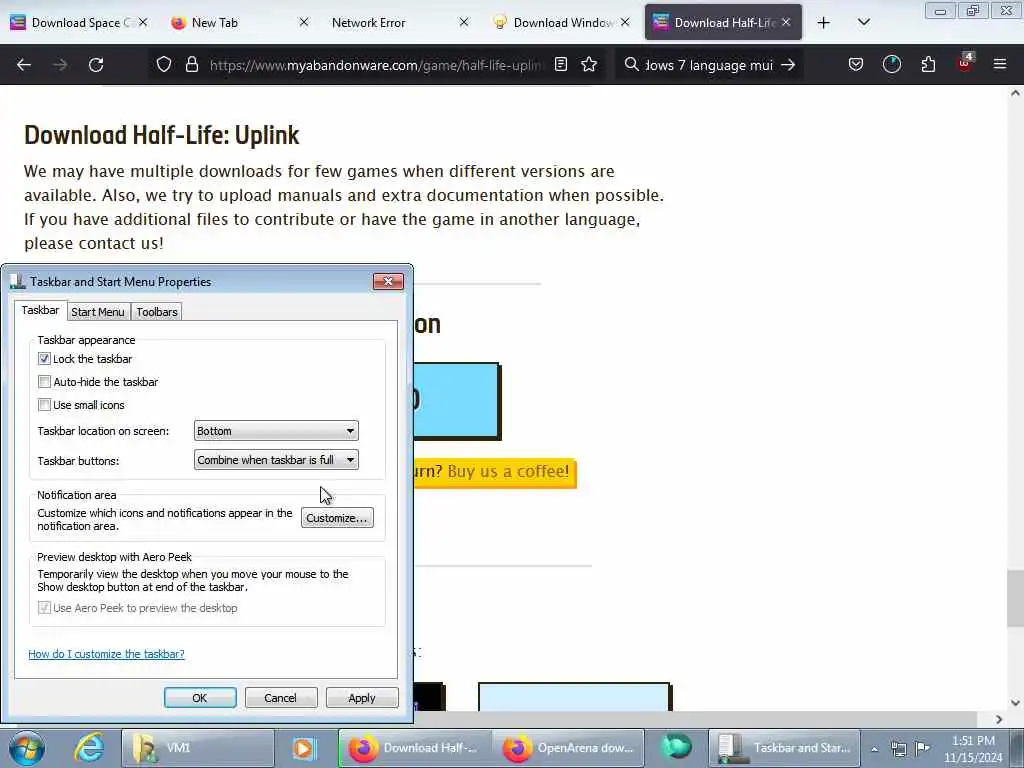Image resolution: width=1024 pixels, height=768 pixels.
Task: Switch to OpenArena Firefox taskbar button
Action: point(568,748)
